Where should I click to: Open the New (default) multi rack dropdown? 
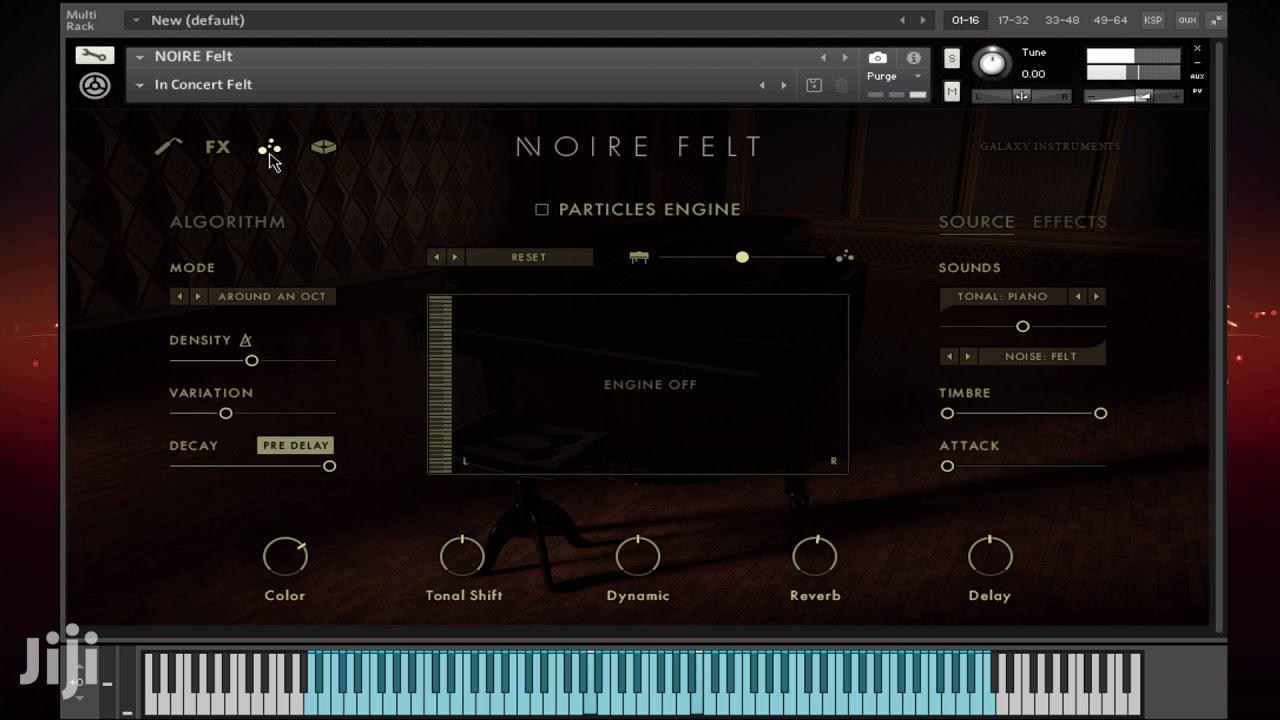tap(136, 20)
